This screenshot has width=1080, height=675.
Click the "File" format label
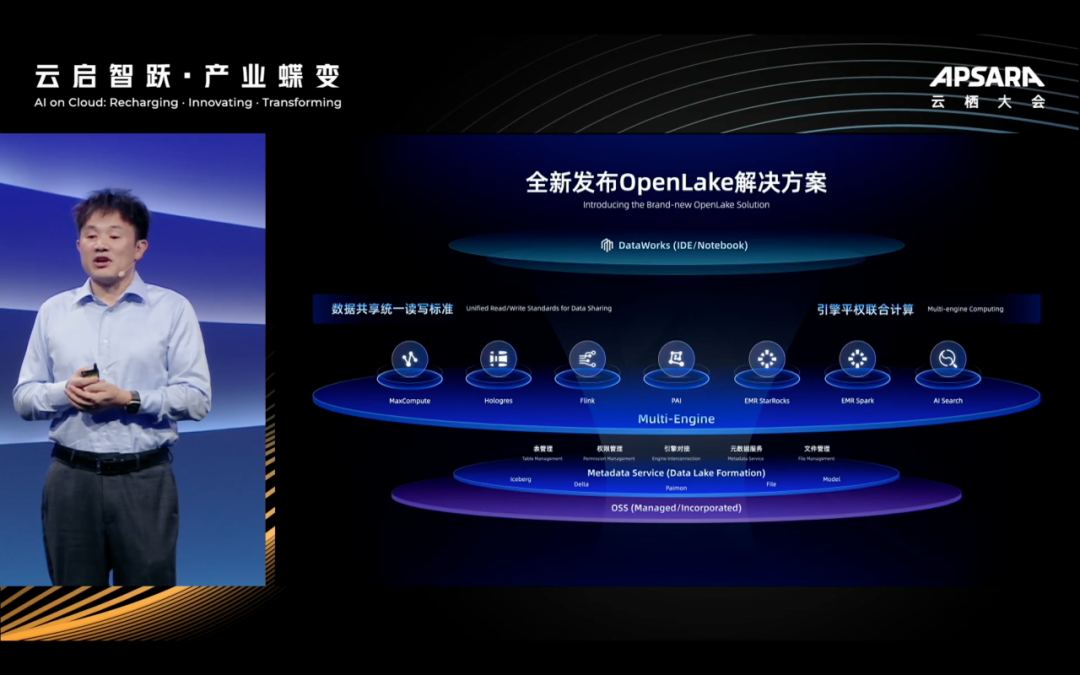point(771,484)
